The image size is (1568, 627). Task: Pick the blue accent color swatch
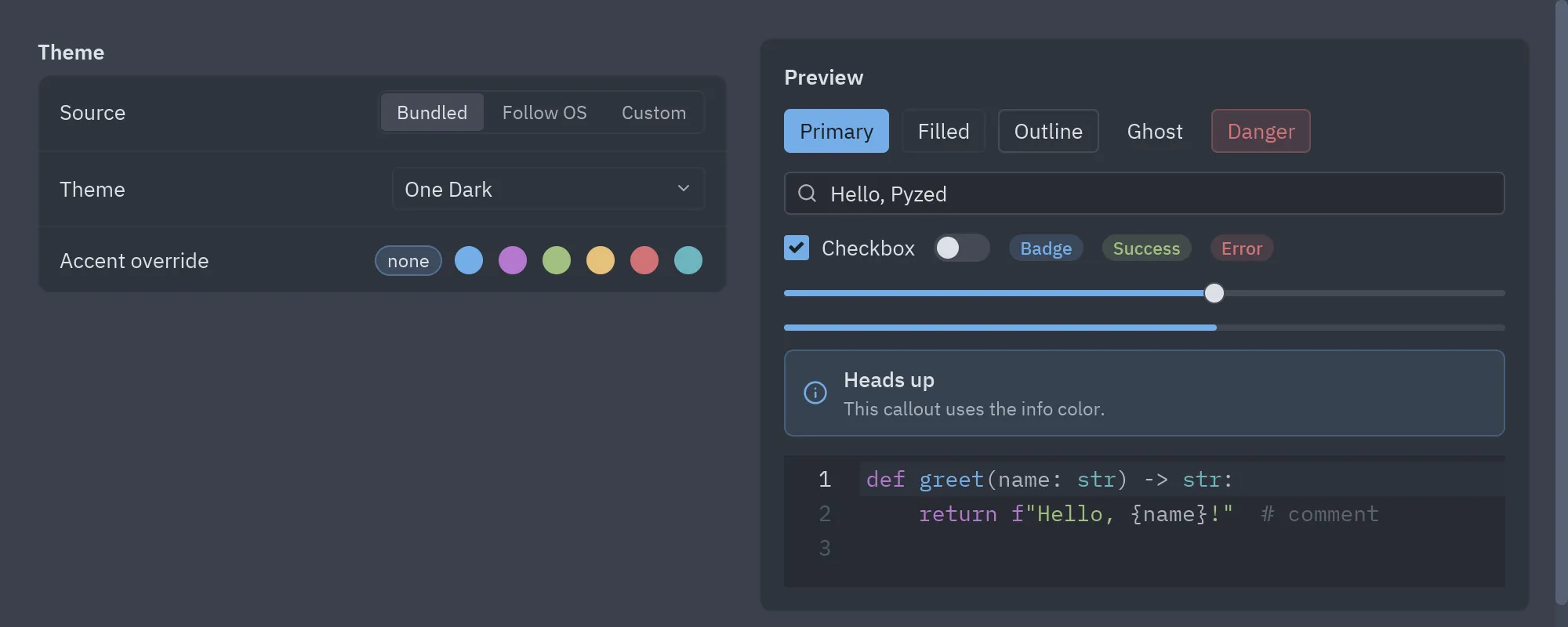click(469, 260)
